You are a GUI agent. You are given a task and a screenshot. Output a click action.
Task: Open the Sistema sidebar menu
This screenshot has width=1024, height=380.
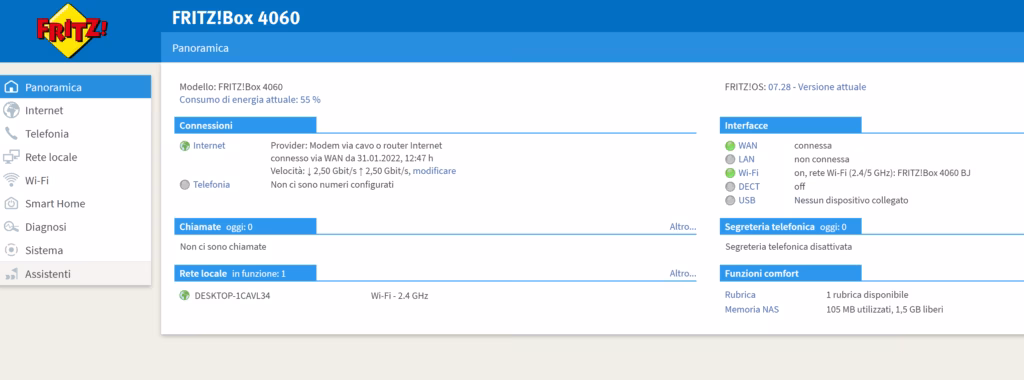pyautogui.click(x=76, y=250)
